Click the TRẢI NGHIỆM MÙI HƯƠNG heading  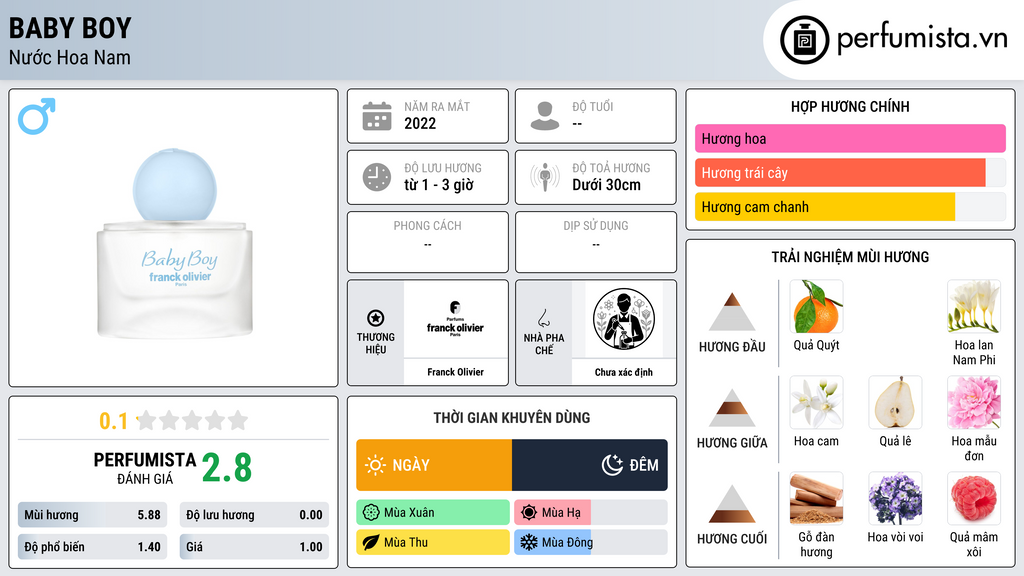[x=850, y=257]
